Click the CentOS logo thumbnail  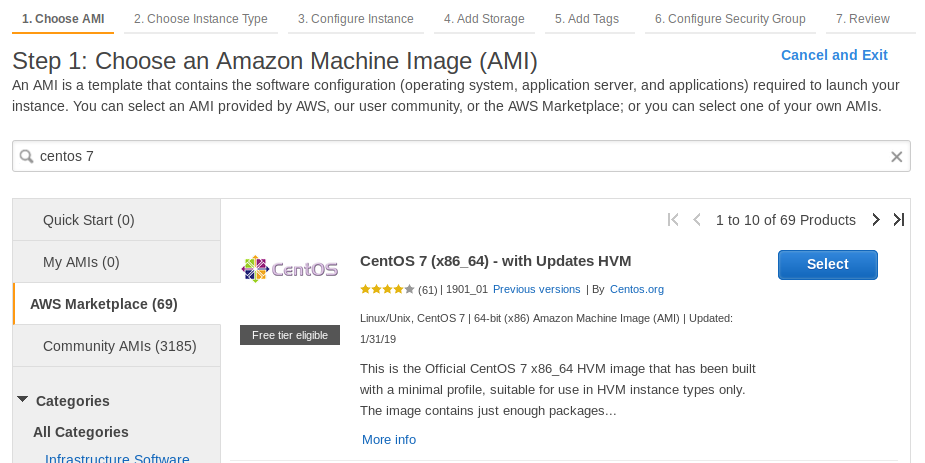coord(290,270)
